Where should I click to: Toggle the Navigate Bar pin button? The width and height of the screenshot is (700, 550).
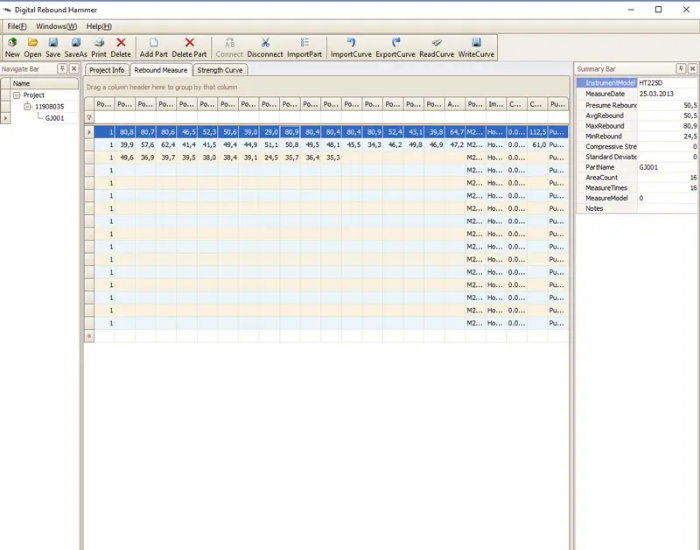click(x=62, y=69)
